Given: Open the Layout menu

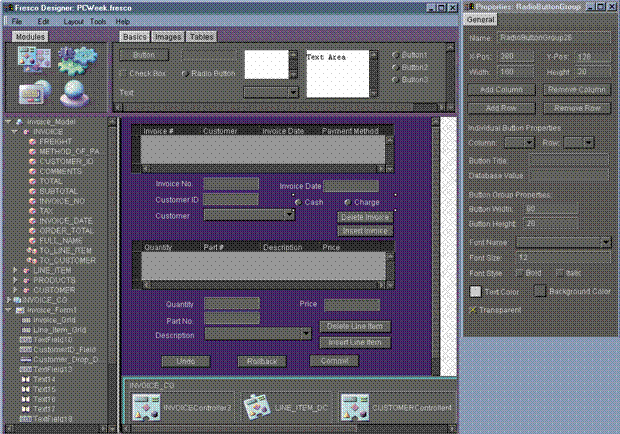Looking at the screenshot, I should (74, 20).
